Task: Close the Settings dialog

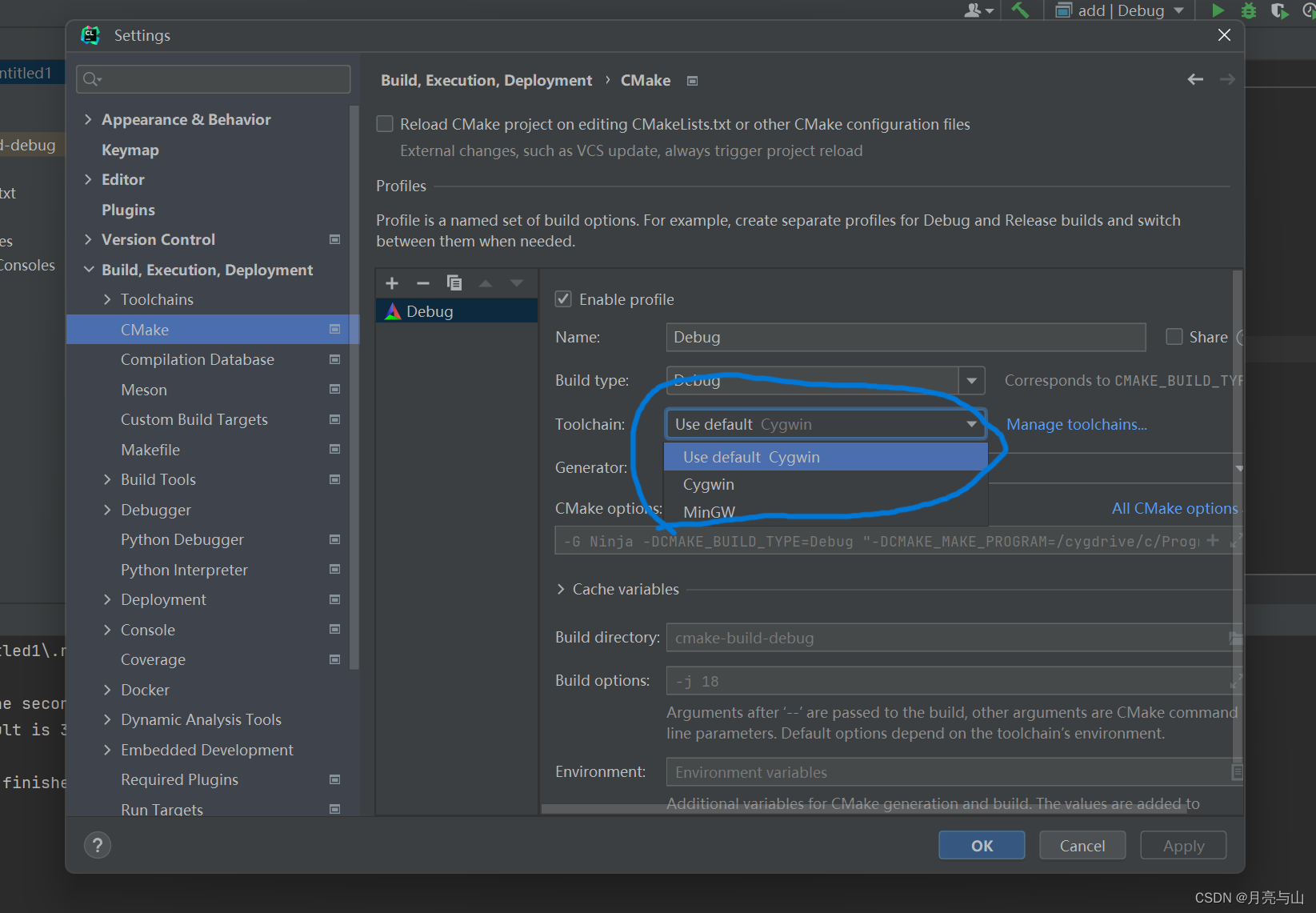Action: (x=1224, y=35)
